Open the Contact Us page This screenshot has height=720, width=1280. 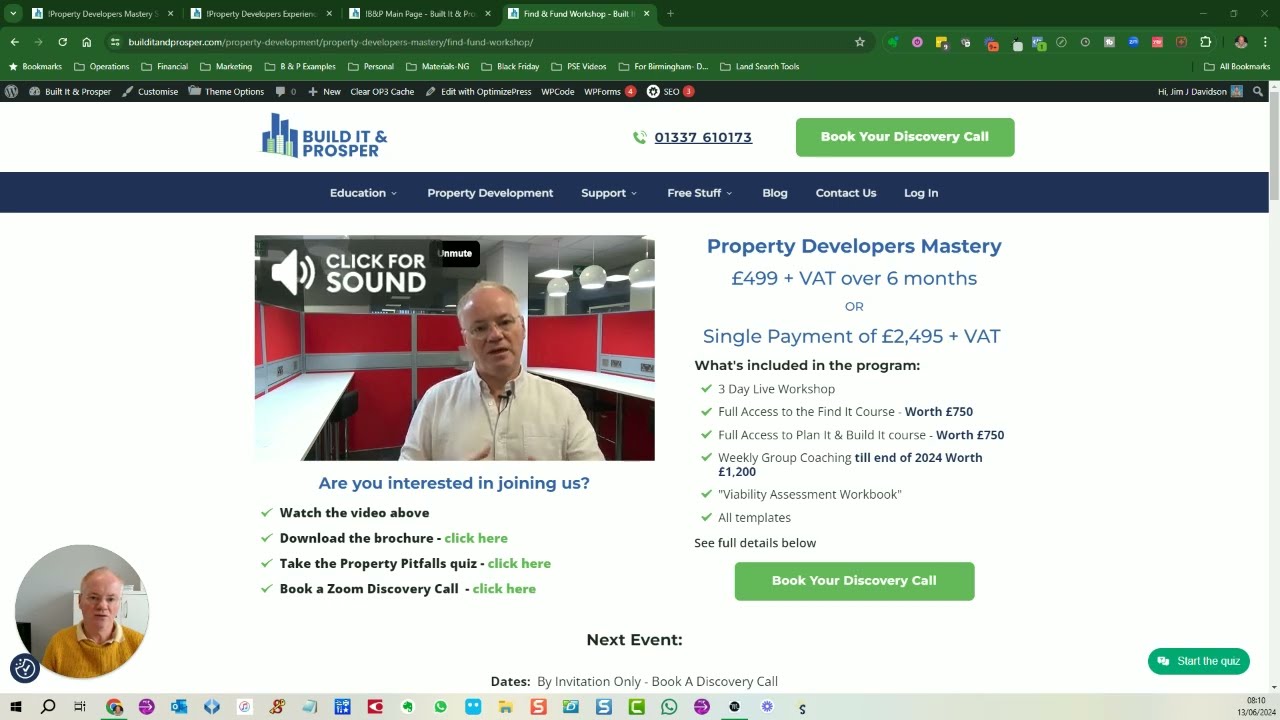(x=846, y=193)
